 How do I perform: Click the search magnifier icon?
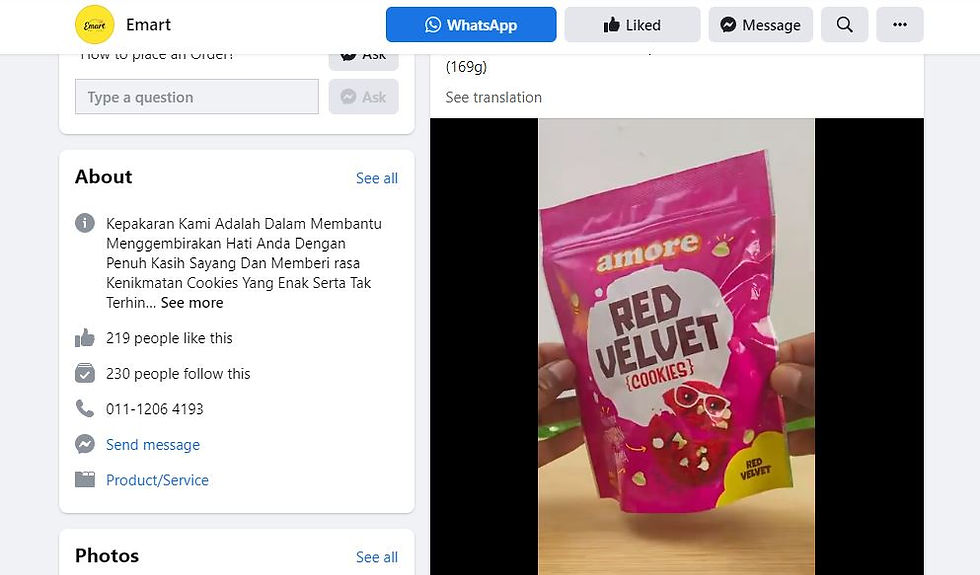tap(844, 24)
